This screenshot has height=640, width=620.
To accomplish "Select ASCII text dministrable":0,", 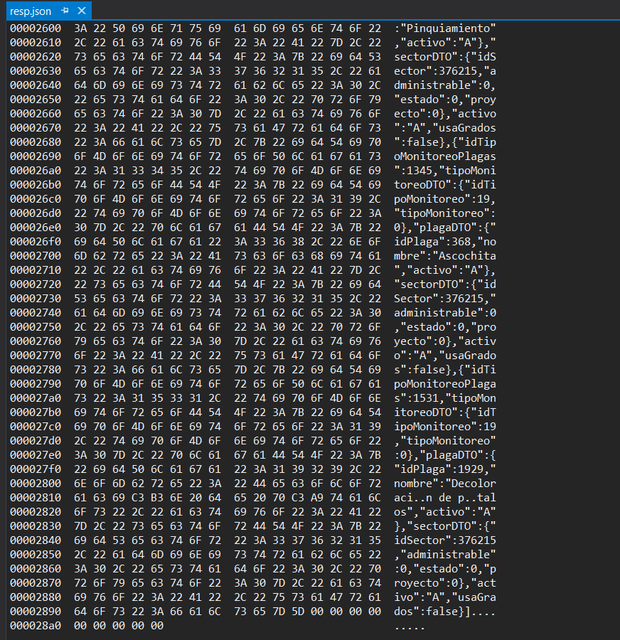I will coord(445,85).
